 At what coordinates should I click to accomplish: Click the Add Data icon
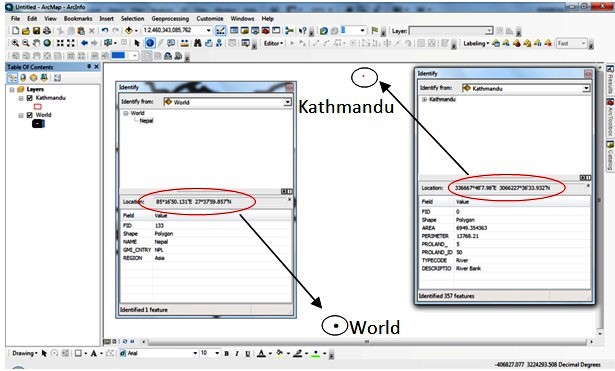coord(129,31)
